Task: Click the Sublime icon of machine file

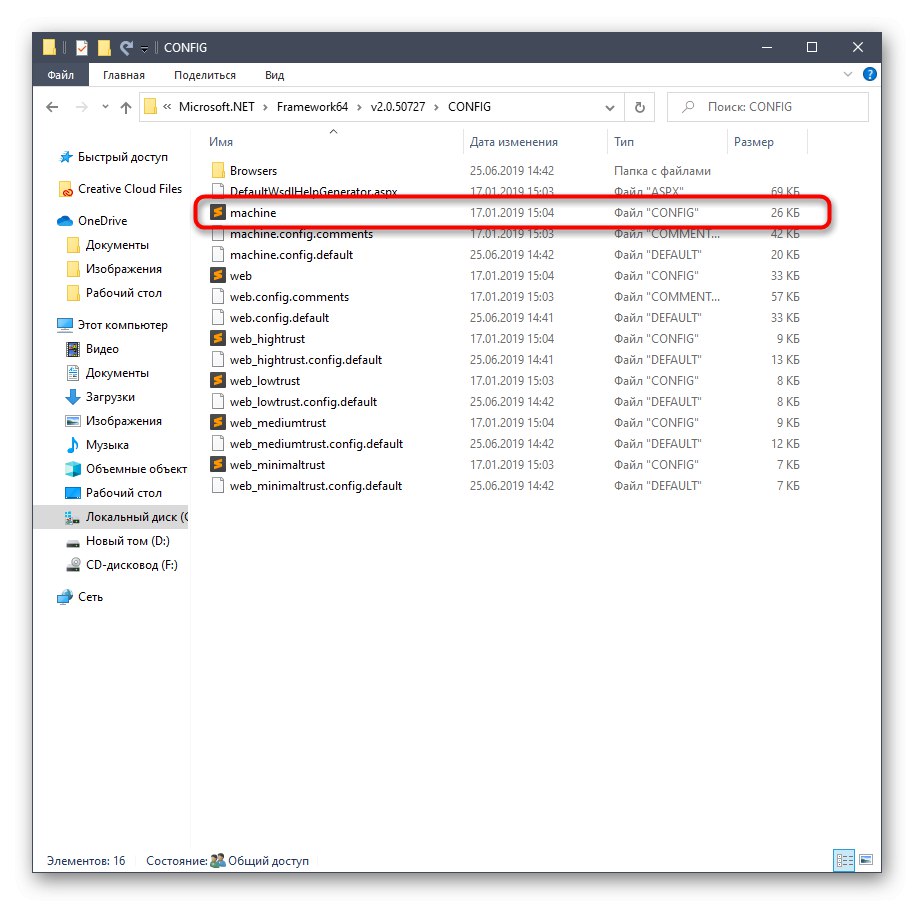Action: click(x=217, y=213)
